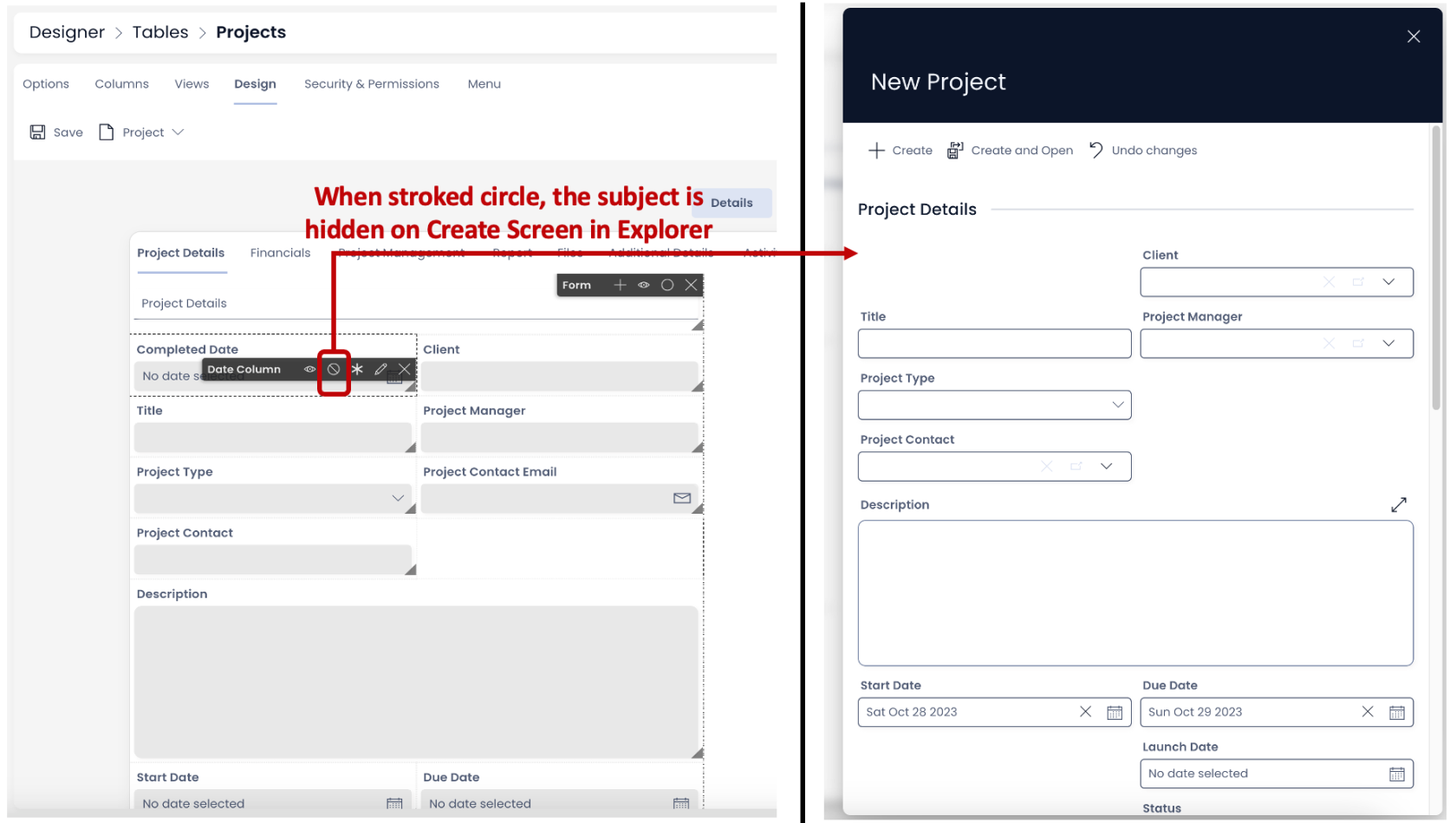
Task: Toggle the Form toolbar eye visibility icon
Action: tap(644, 285)
